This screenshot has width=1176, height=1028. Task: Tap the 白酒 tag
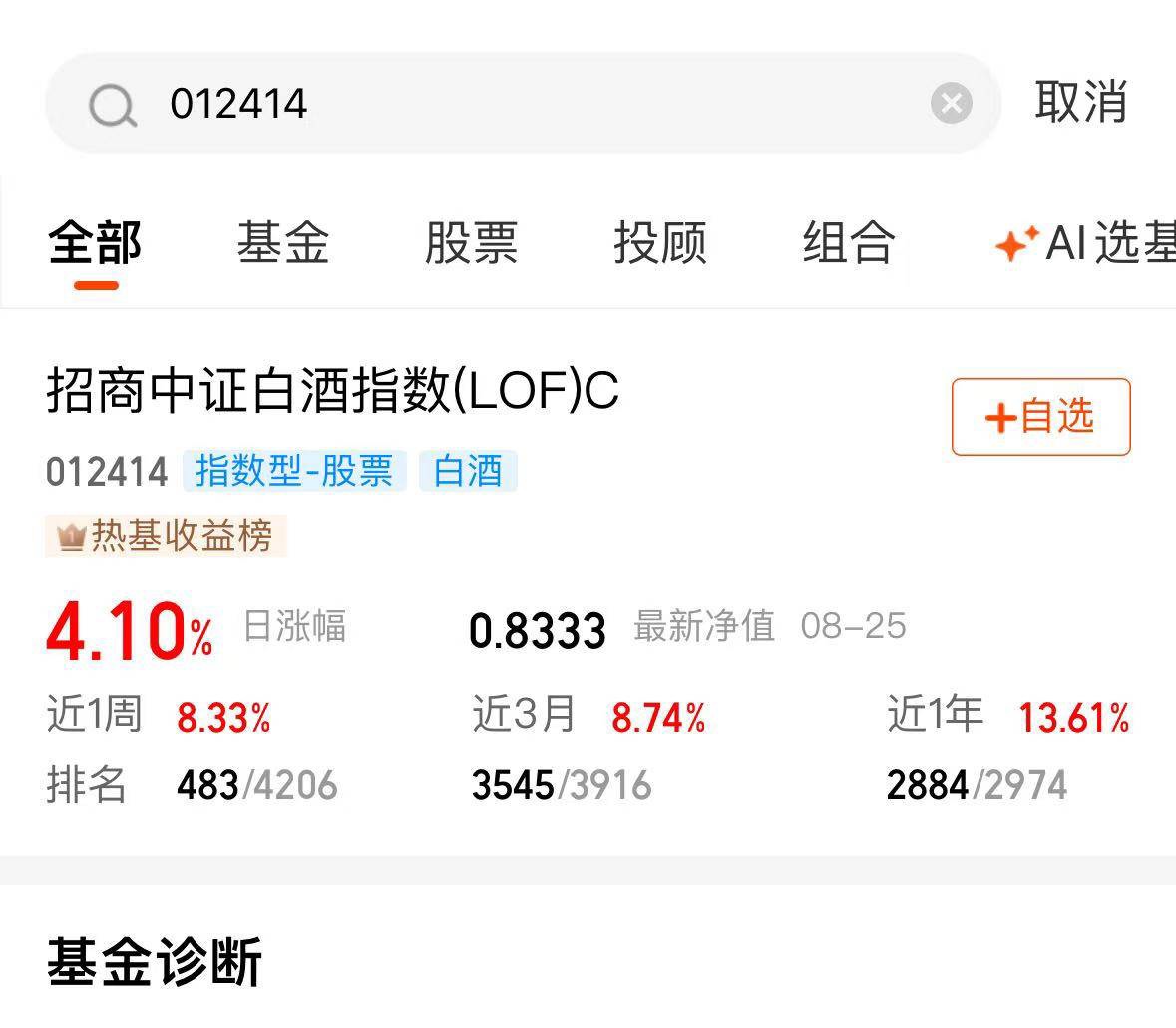[x=468, y=471]
